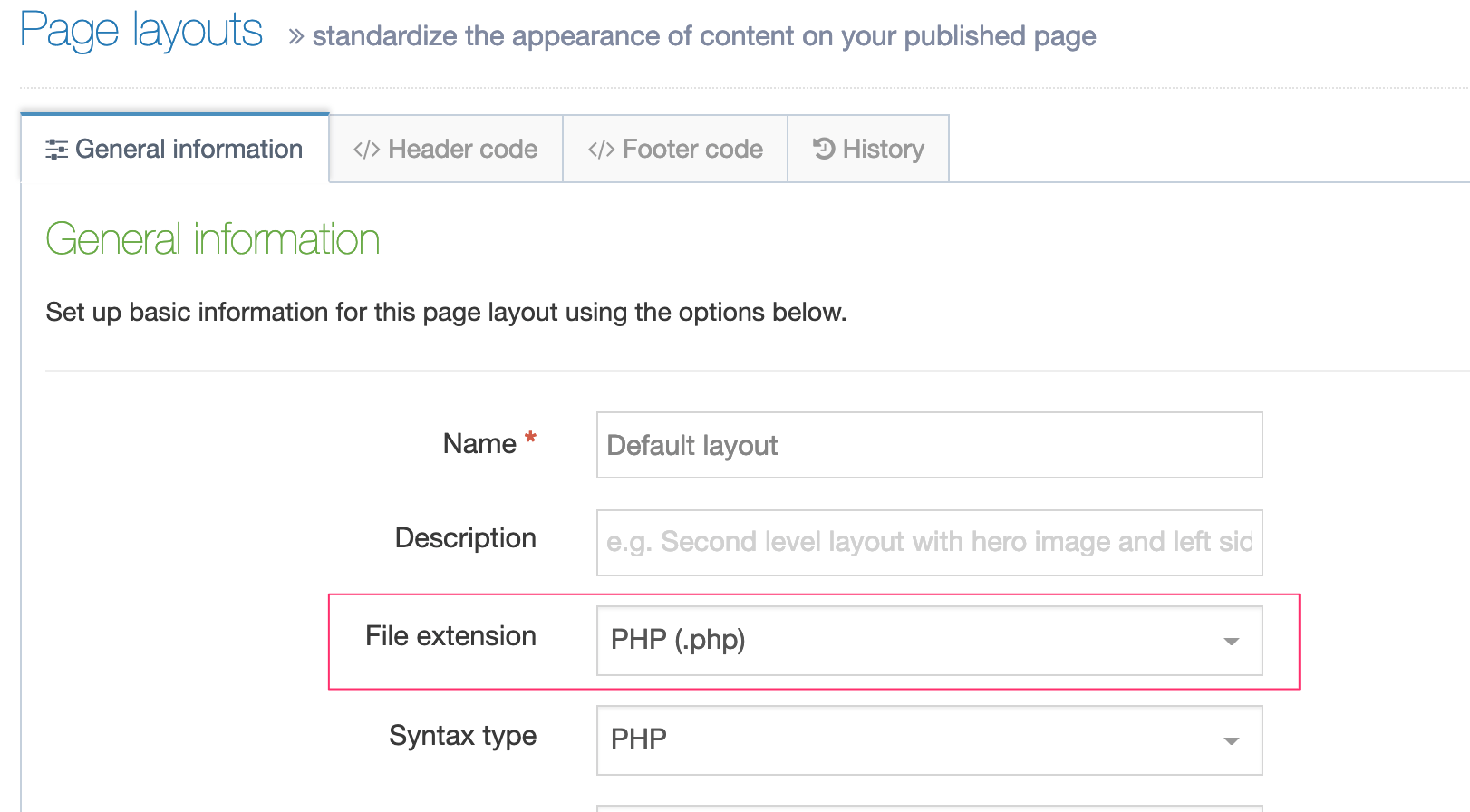Click the double chevron beside Page layouts title
The height and width of the screenshot is (812, 1470).
coord(295,37)
